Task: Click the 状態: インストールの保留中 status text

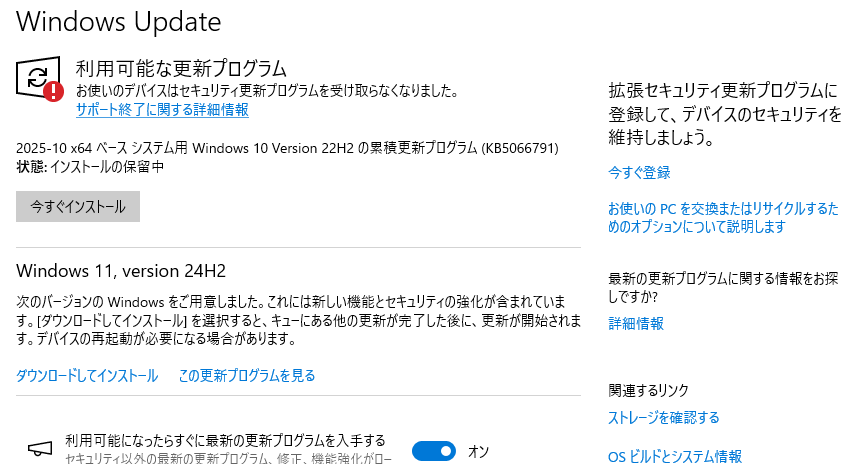Action: tap(90, 167)
